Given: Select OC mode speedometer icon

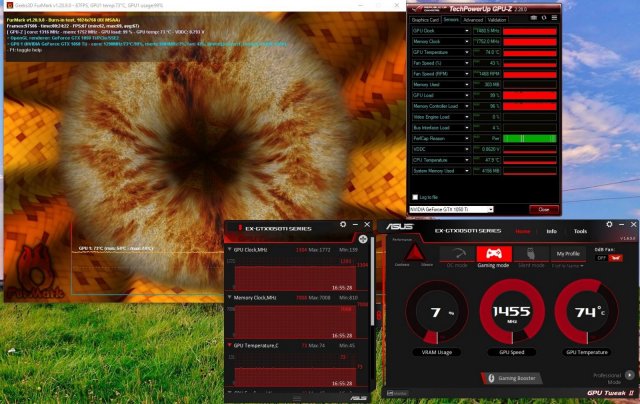Looking at the screenshot, I should coord(457,254).
